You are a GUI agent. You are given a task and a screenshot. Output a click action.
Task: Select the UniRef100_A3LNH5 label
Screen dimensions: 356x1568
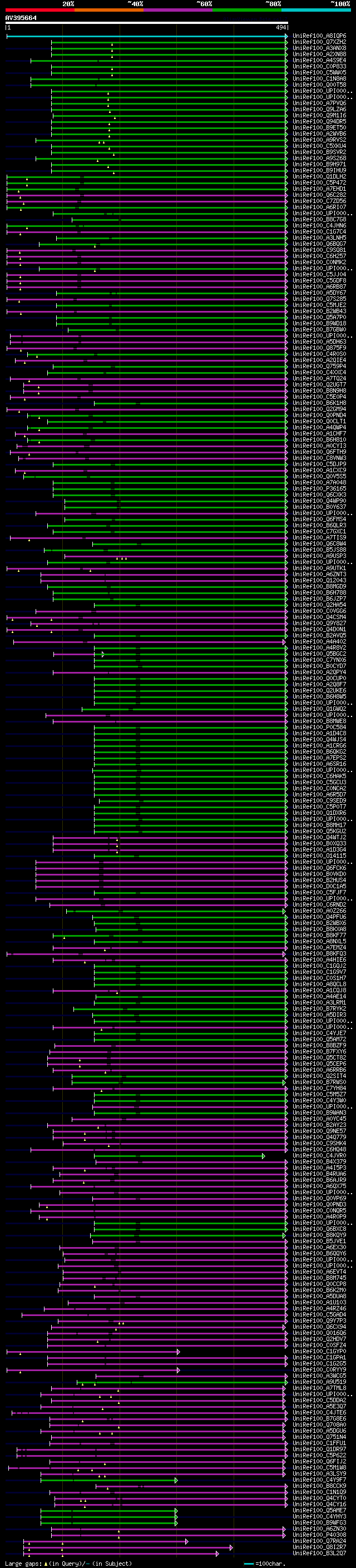[x=319, y=238]
